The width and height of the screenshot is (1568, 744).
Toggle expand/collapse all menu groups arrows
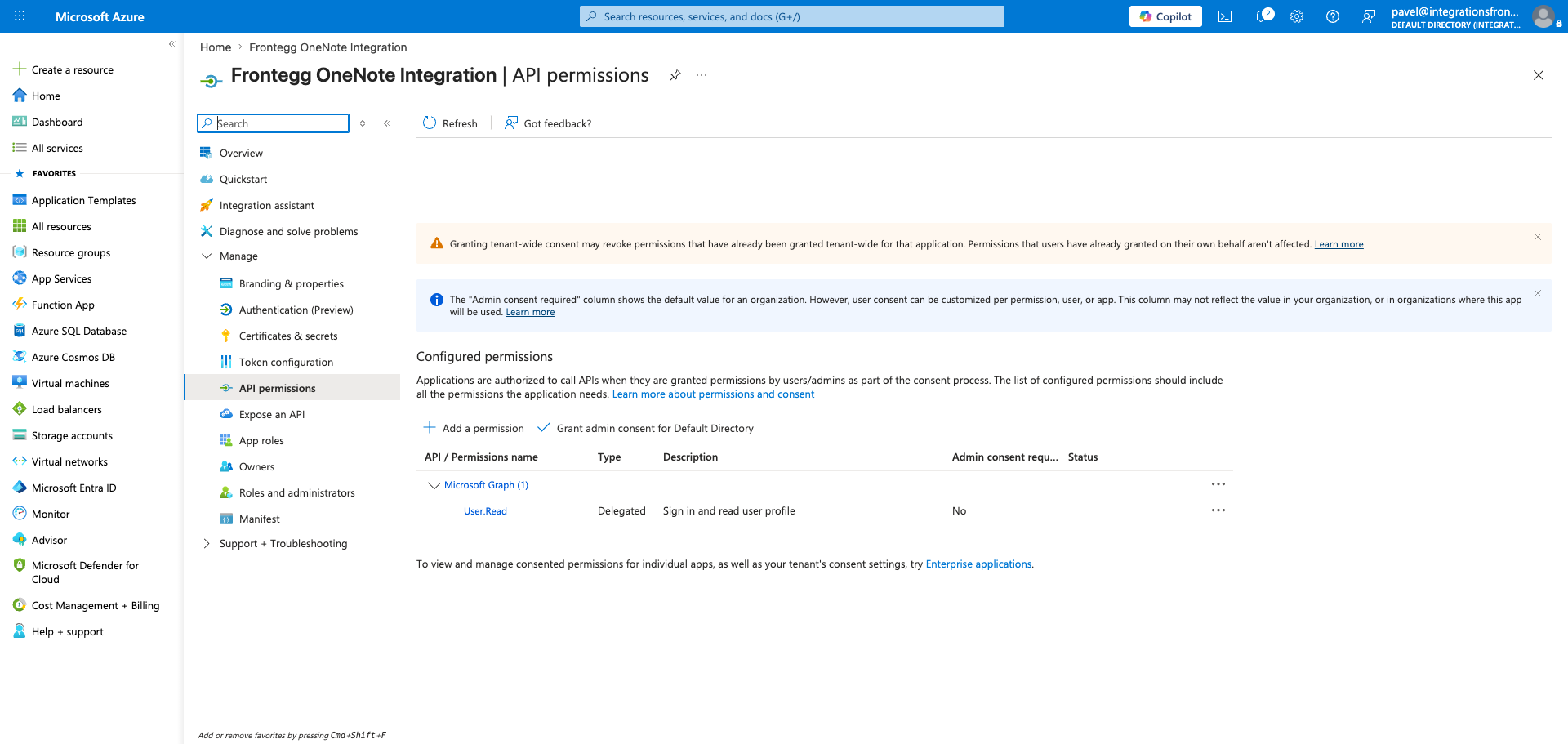(x=363, y=123)
